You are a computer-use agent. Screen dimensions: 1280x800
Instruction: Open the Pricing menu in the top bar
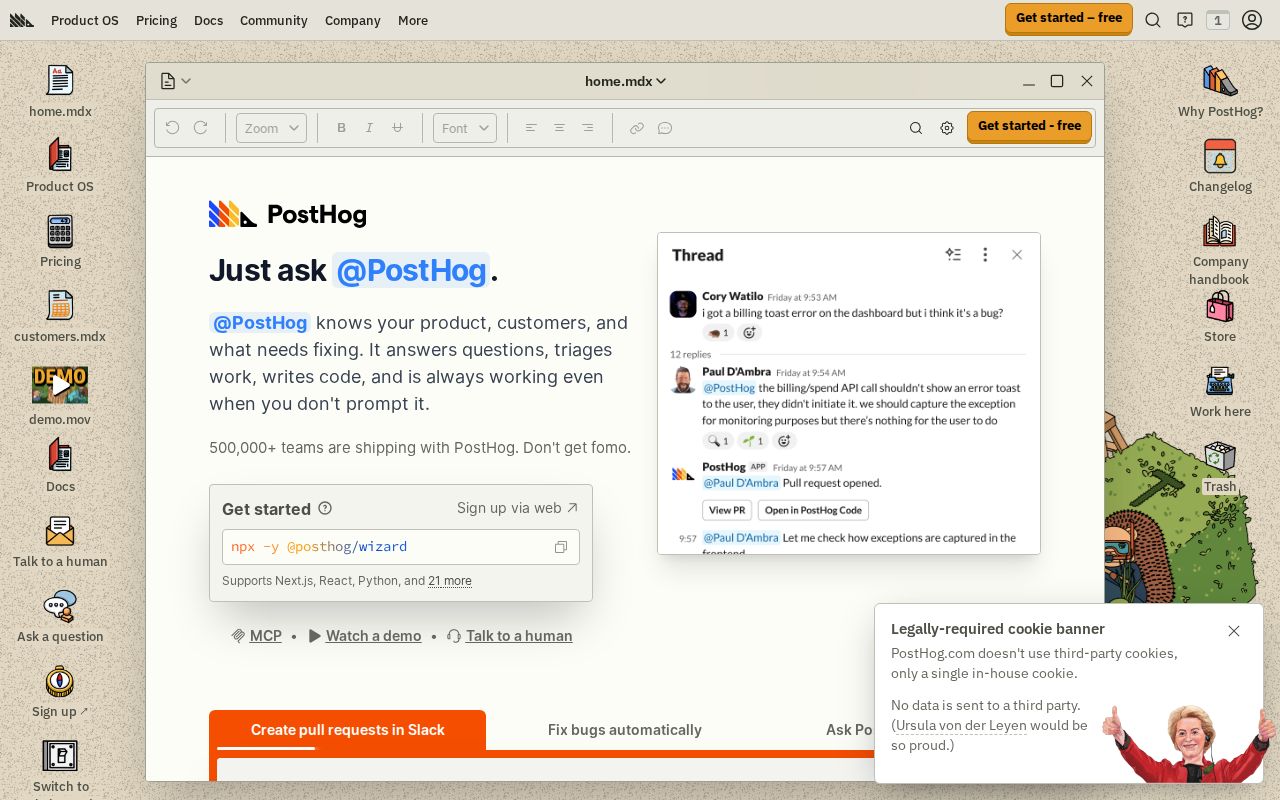coord(156,20)
